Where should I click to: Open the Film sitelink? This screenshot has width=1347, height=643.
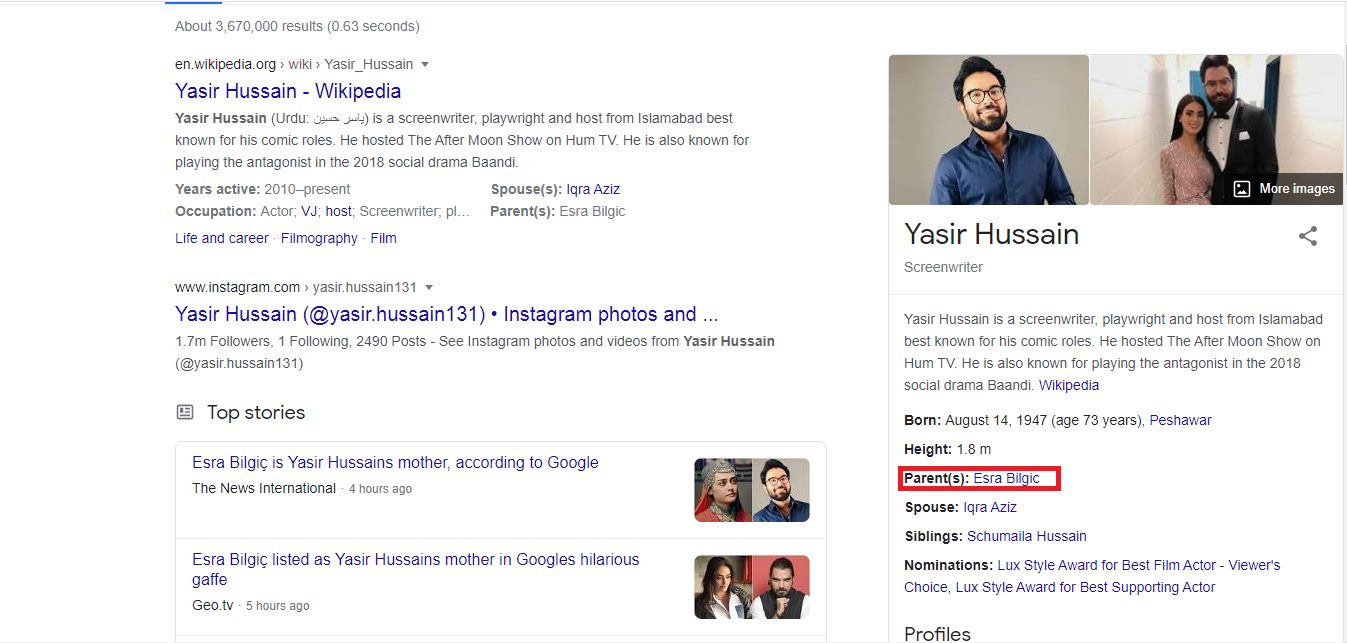pos(383,238)
